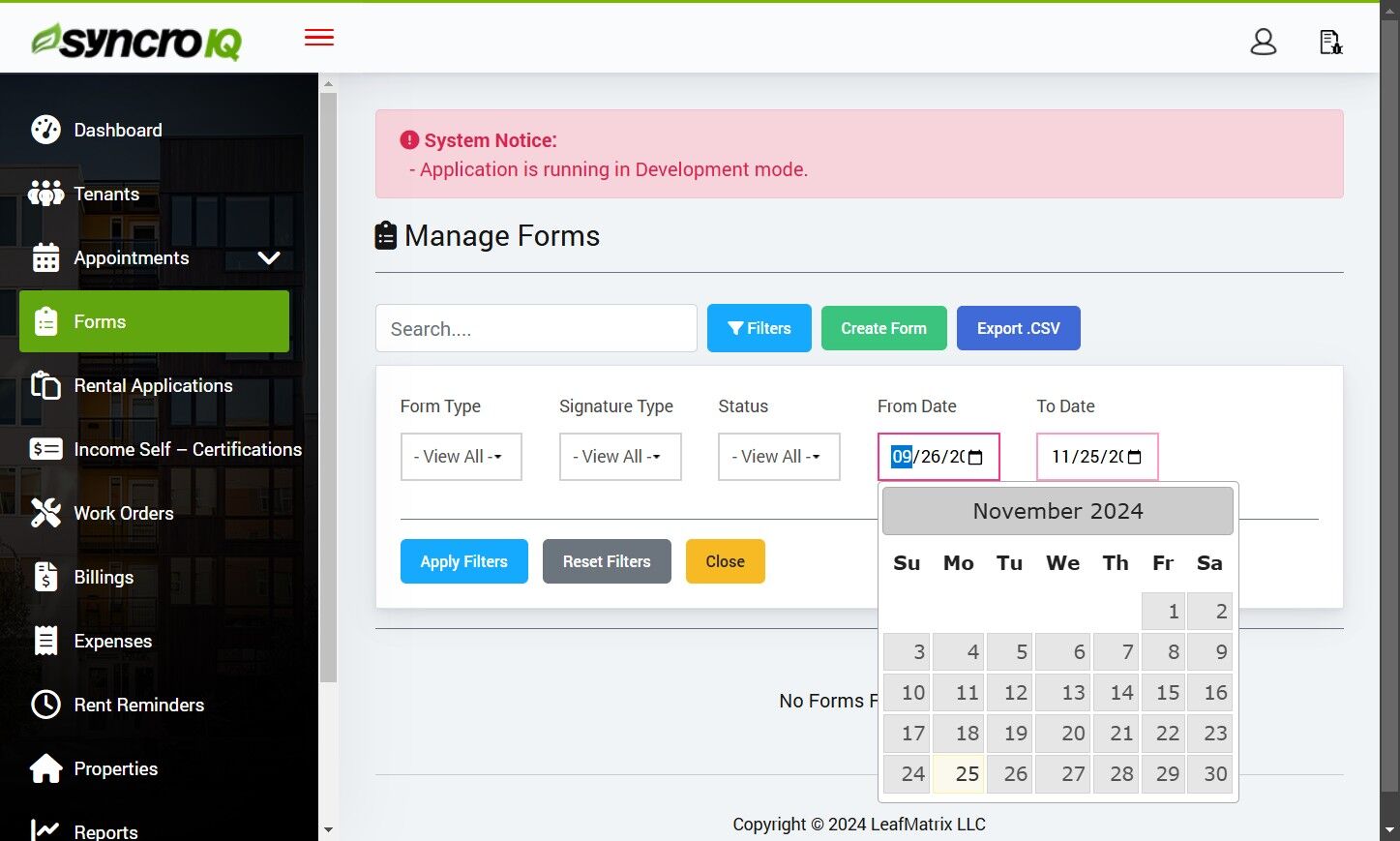
Task: Click the Expenses receipt icon
Action: coord(45,641)
